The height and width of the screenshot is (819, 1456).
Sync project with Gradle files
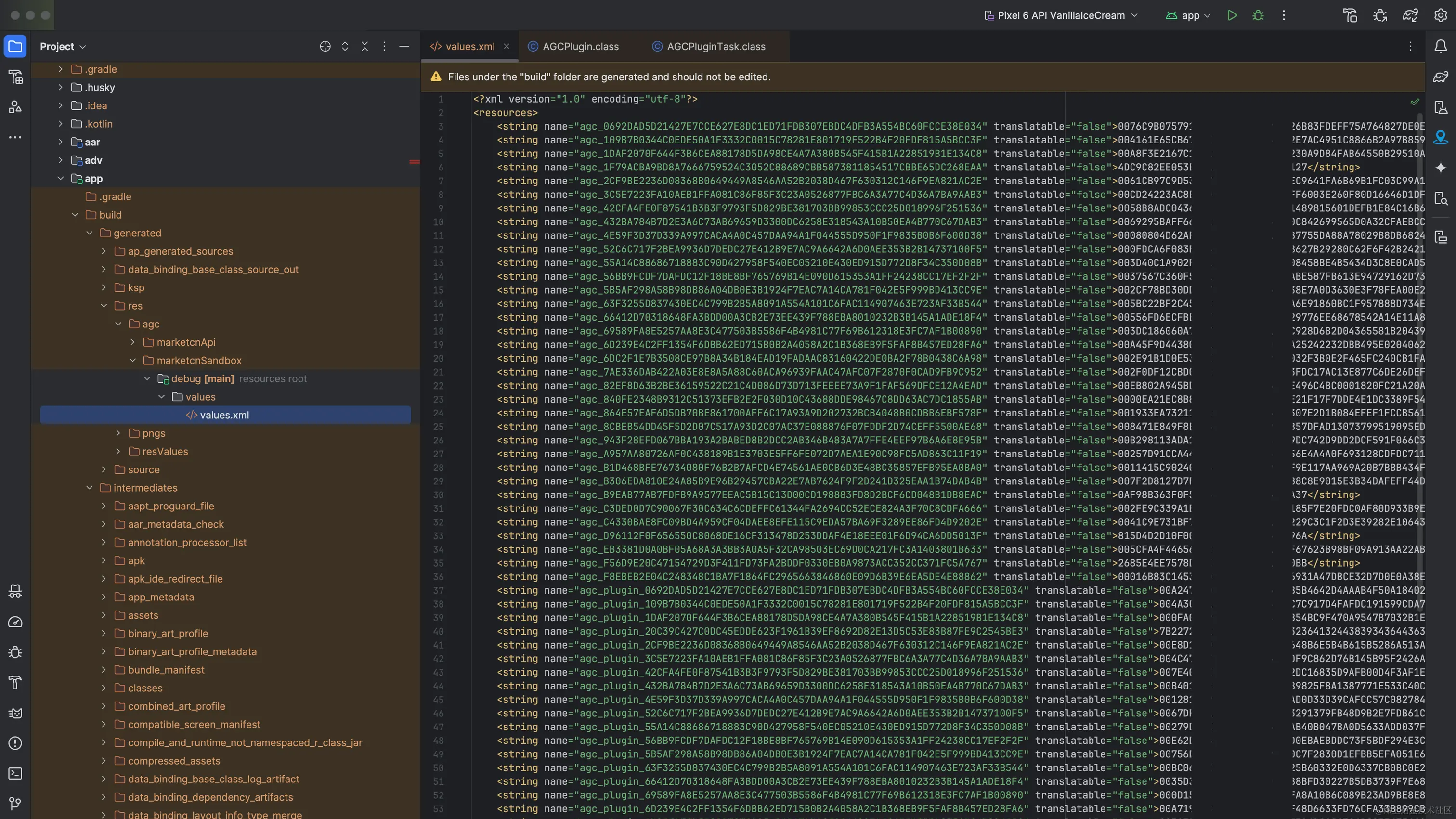point(1410,15)
